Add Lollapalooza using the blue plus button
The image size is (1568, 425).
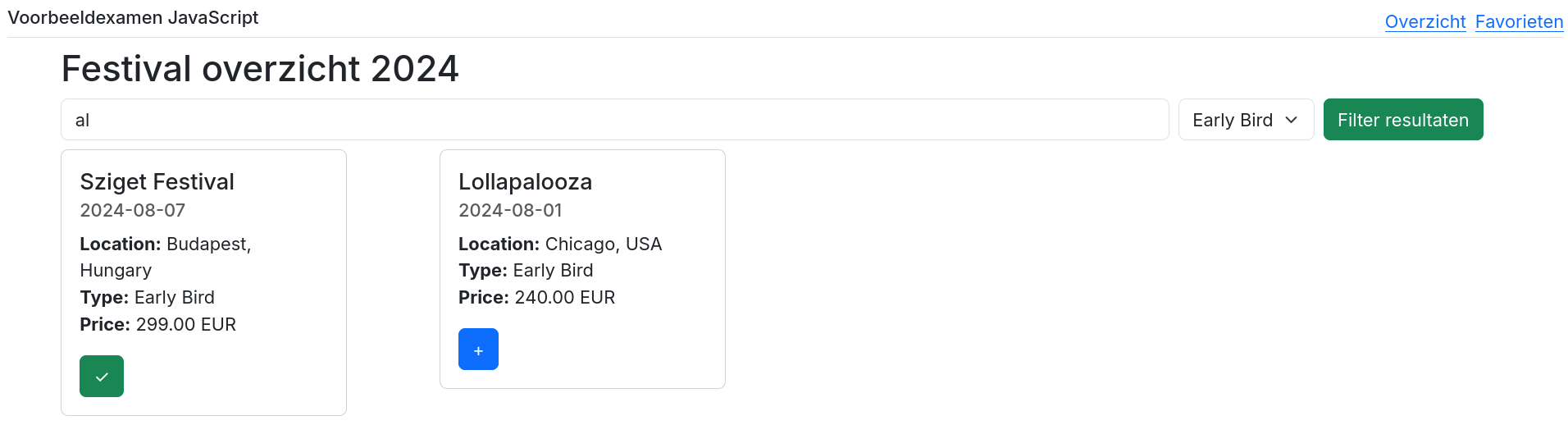(x=478, y=350)
